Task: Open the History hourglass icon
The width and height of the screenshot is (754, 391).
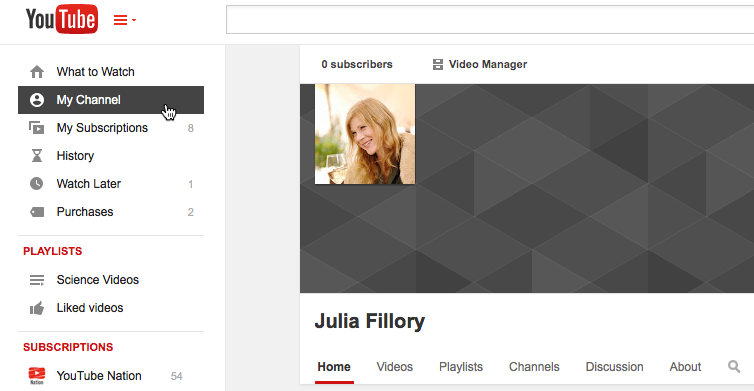Action: point(37,156)
